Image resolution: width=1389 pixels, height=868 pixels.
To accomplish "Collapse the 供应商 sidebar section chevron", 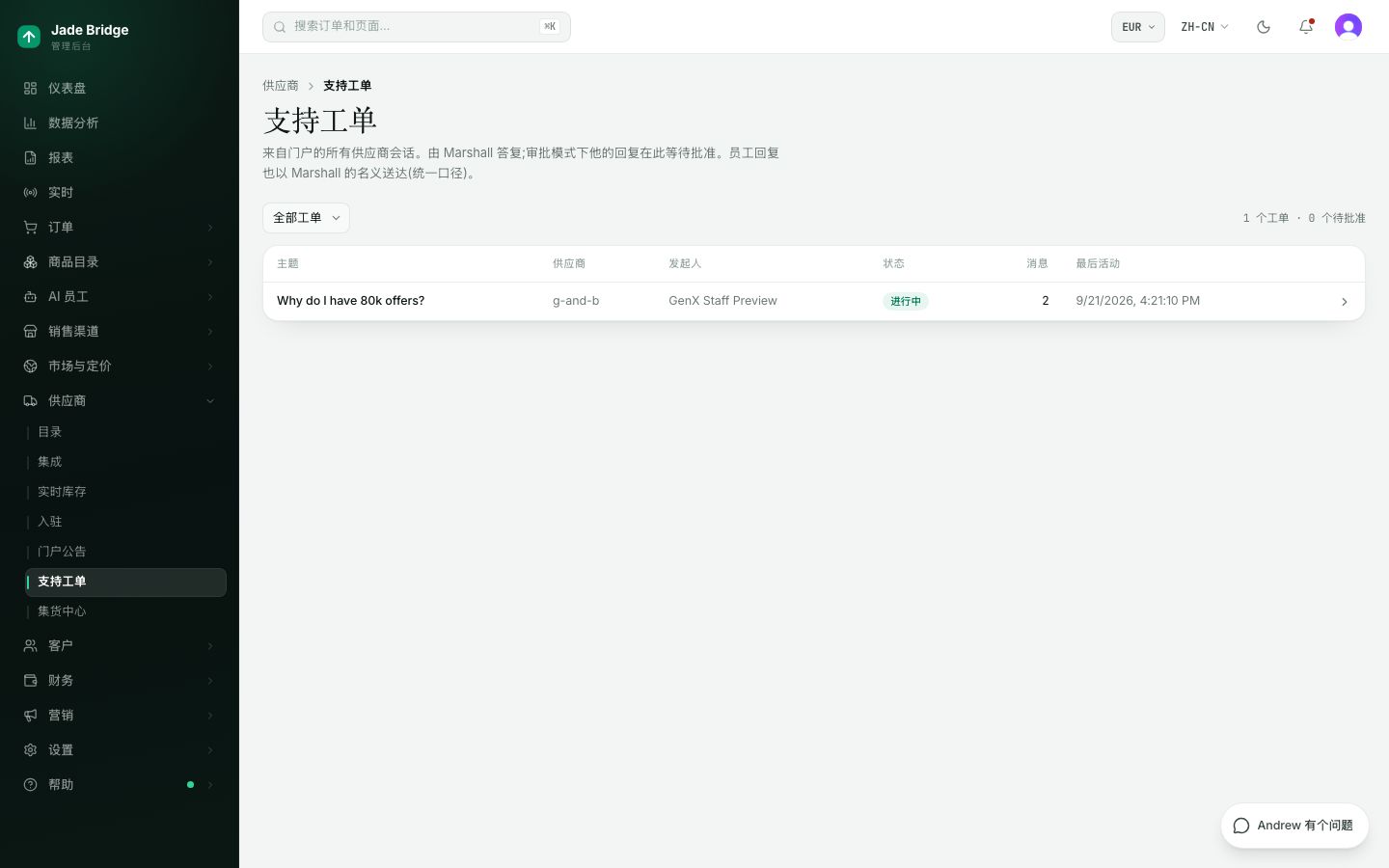I will [x=210, y=400].
